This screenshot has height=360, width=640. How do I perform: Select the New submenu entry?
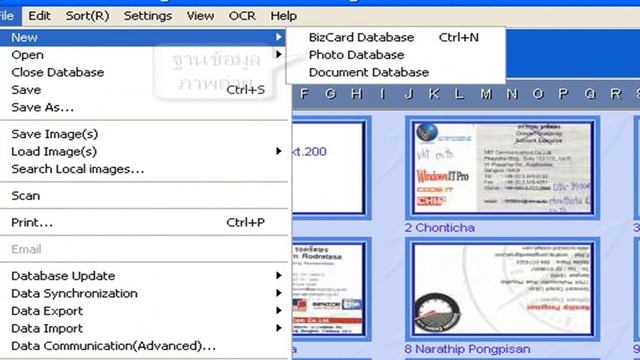(143, 37)
